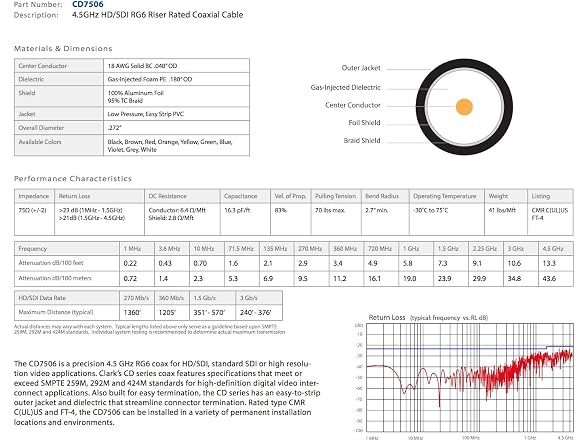Click the 'Bend Radius' column header
This screenshot has width=588, height=441.
[382, 196]
